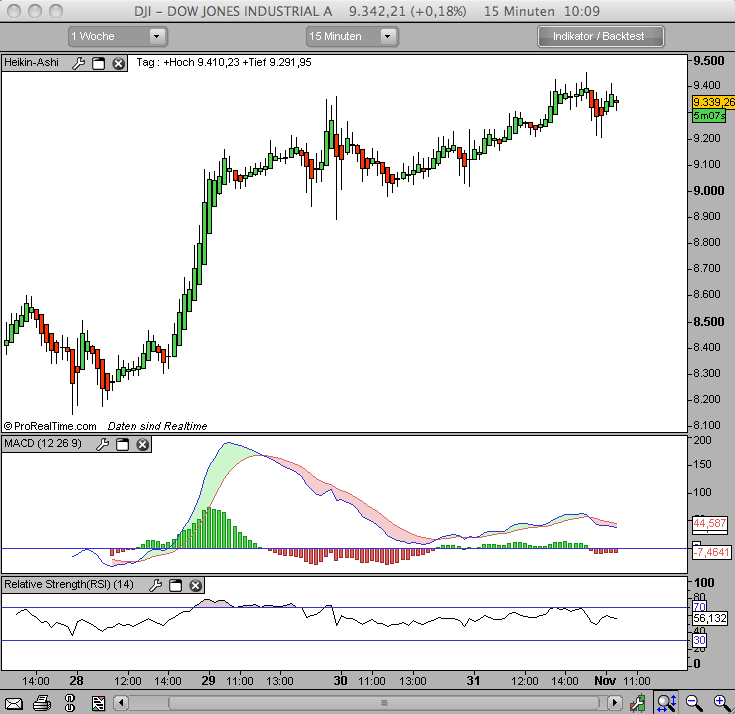Image resolution: width=735 pixels, height=714 pixels.
Task: Click the 9.500 price axis label
Action: point(709,61)
